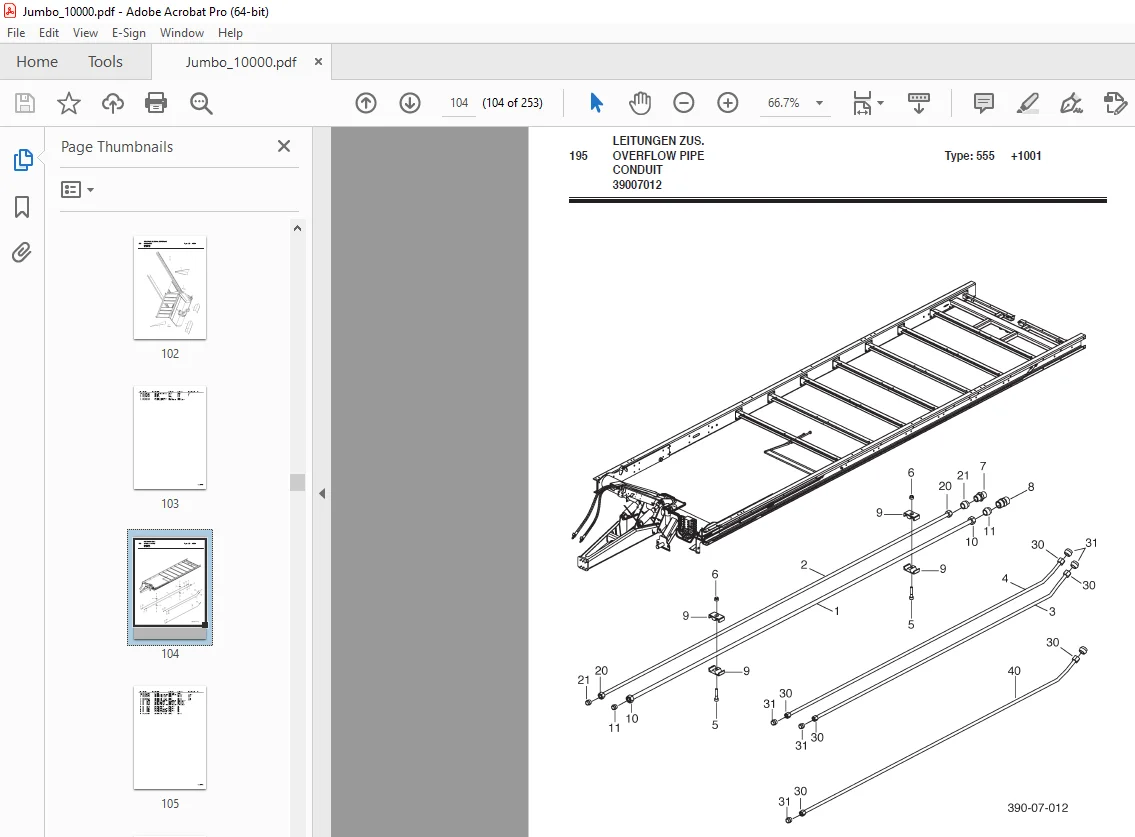The width and height of the screenshot is (1135, 837).
Task: Open the Edit menu
Action: pyautogui.click(x=48, y=33)
